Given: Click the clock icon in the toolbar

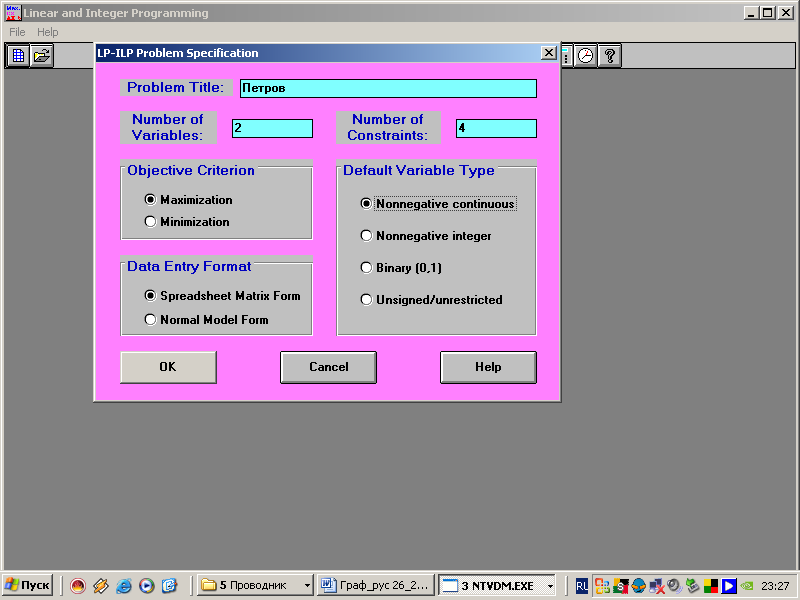Looking at the screenshot, I should (585, 56).
